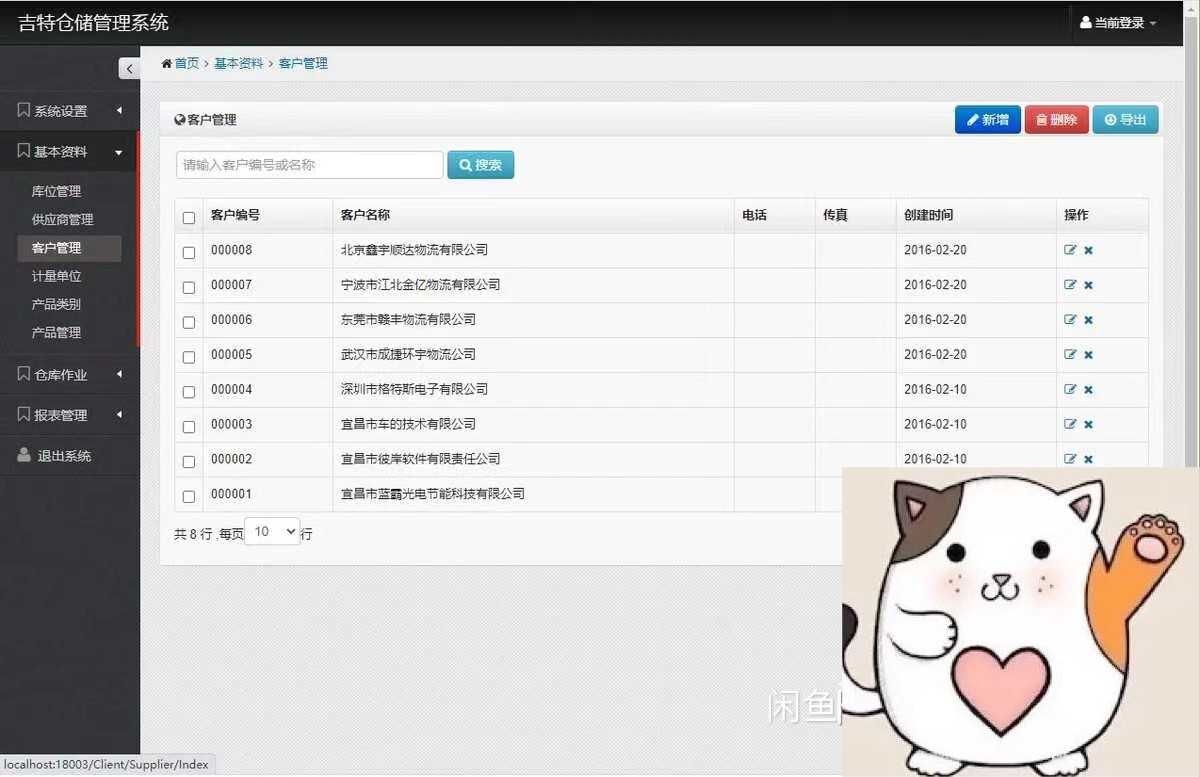This screenshot has height=777, width=1200.
Task: Click the person icon beside 退出系统
Action: tap(24, 455)
